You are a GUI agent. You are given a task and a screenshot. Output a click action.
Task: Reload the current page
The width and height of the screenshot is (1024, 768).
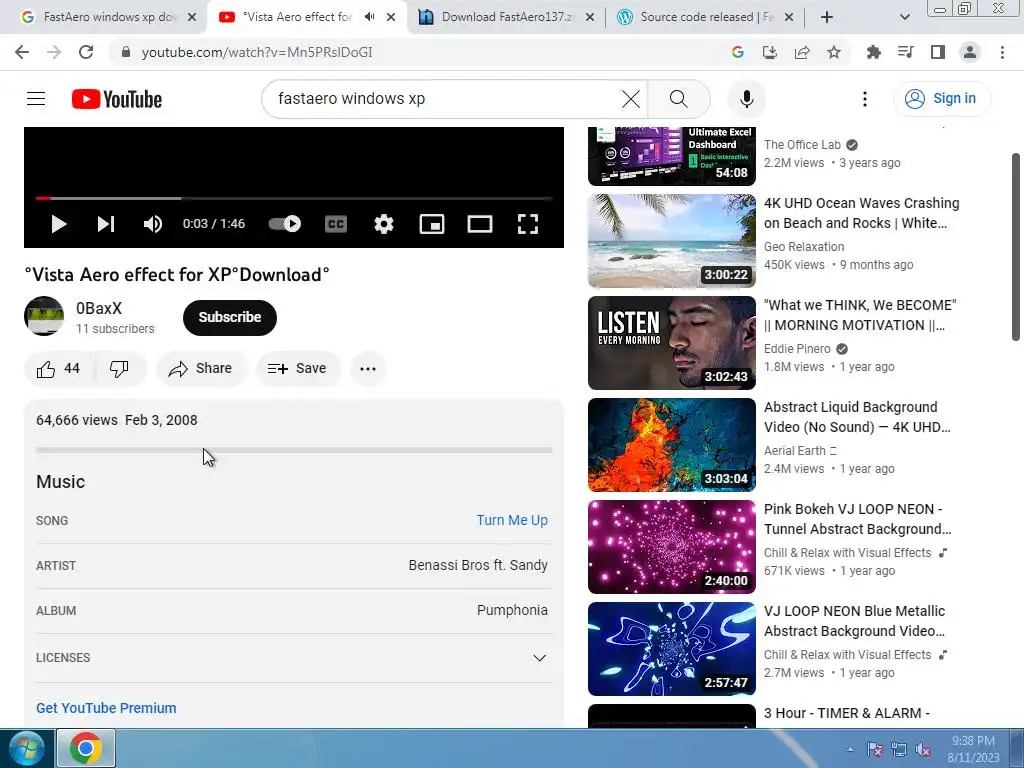click(x=86, y=52)
